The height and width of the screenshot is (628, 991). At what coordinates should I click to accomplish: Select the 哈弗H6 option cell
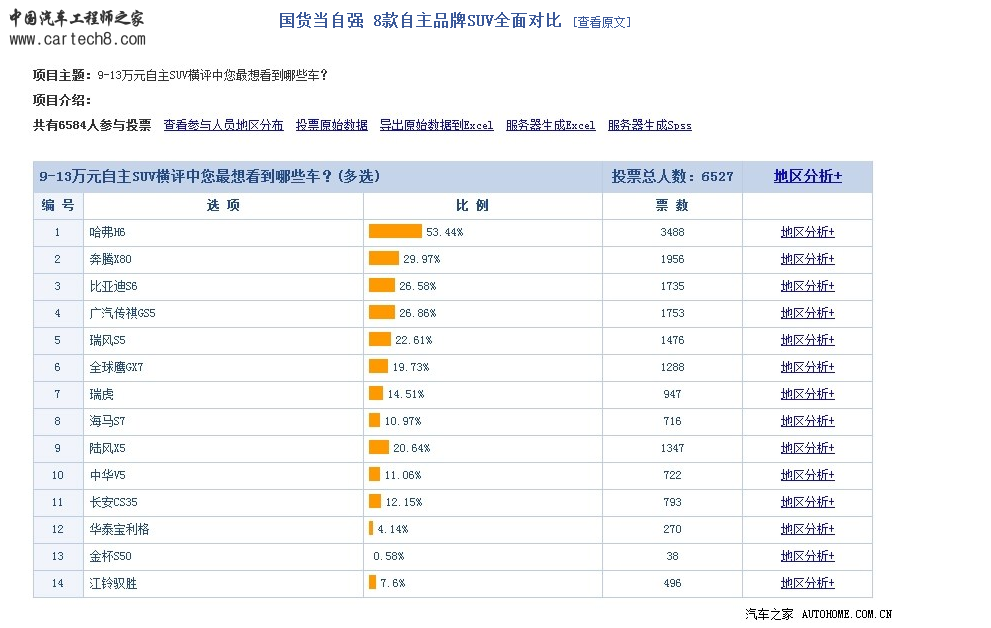click(x=223, y=232)
